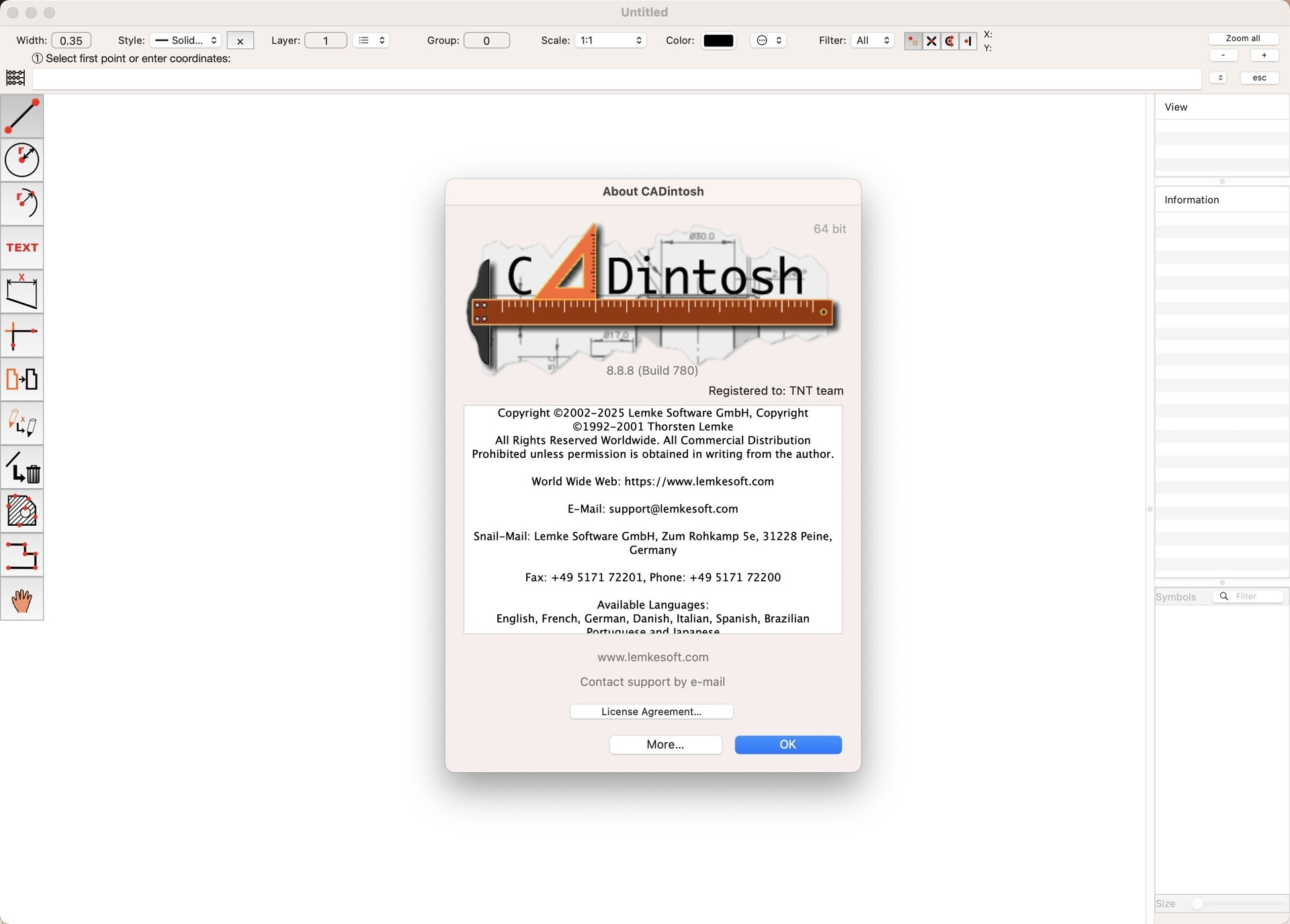This screenshot has height=924, width=1290.
Task: Click the '64 bit' label
Action: pos(830,229)
